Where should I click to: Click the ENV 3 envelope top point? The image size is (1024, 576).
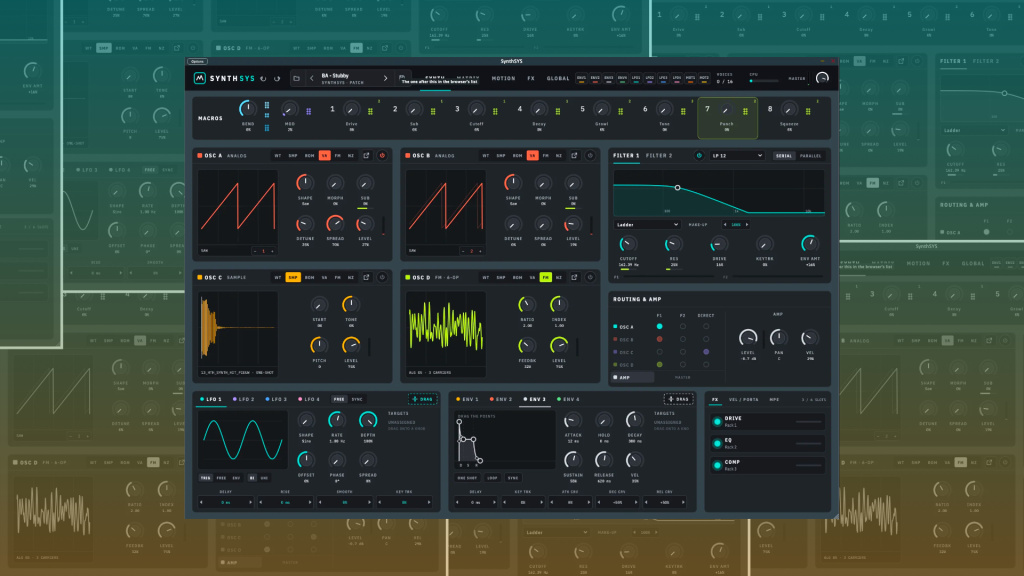coord(459,422)
